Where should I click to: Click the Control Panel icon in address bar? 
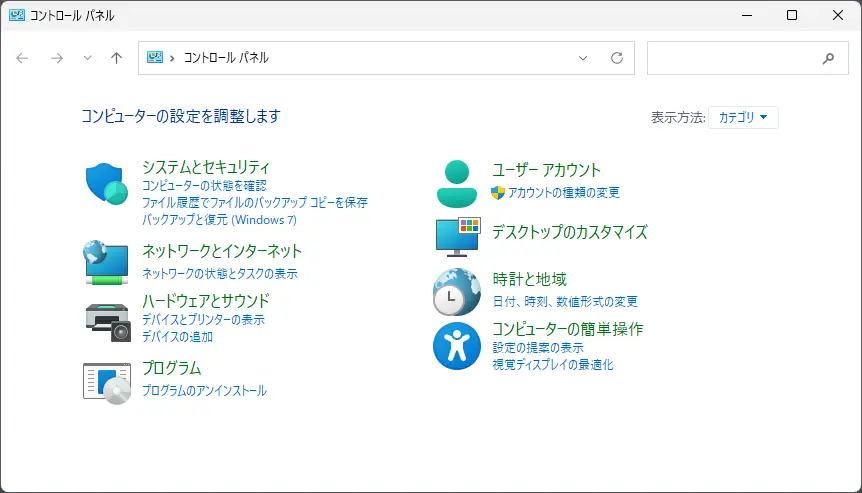coord(155,57)
